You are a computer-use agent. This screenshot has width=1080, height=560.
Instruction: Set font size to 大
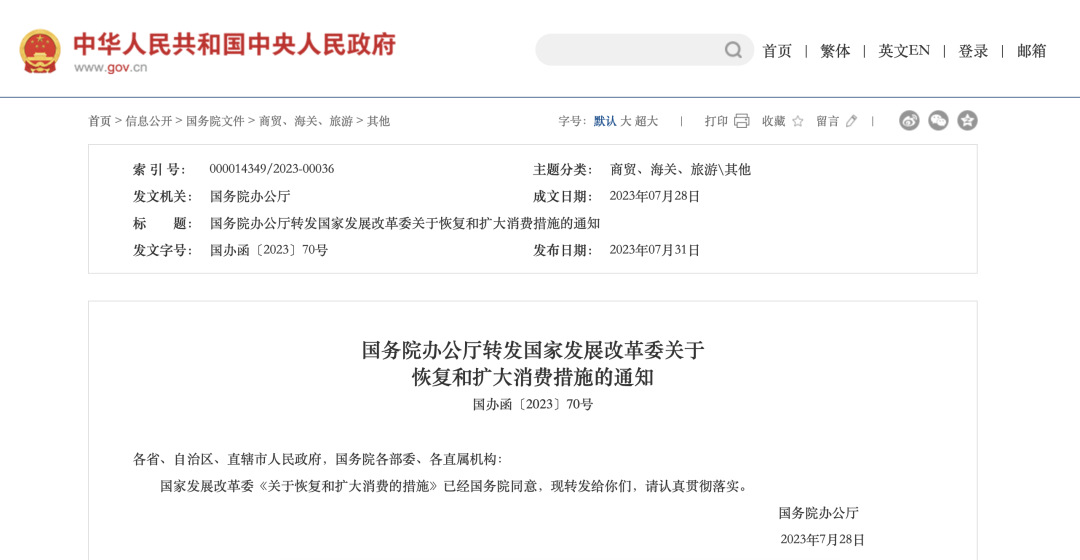click(x=626, y=121)
